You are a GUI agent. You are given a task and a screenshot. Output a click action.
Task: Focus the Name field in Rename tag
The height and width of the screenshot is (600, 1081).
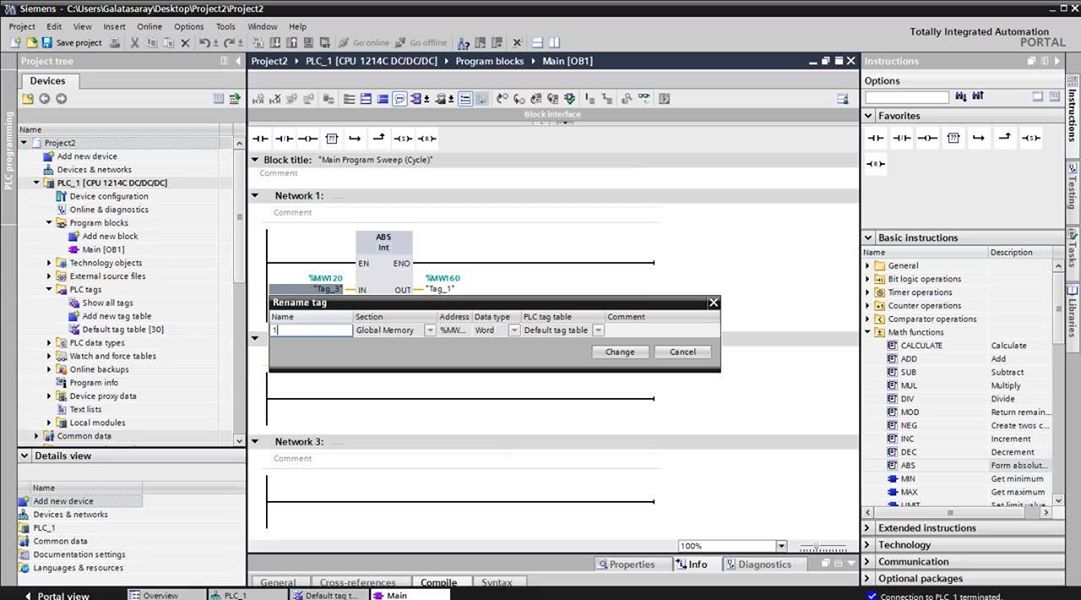[x=311, y=330]
